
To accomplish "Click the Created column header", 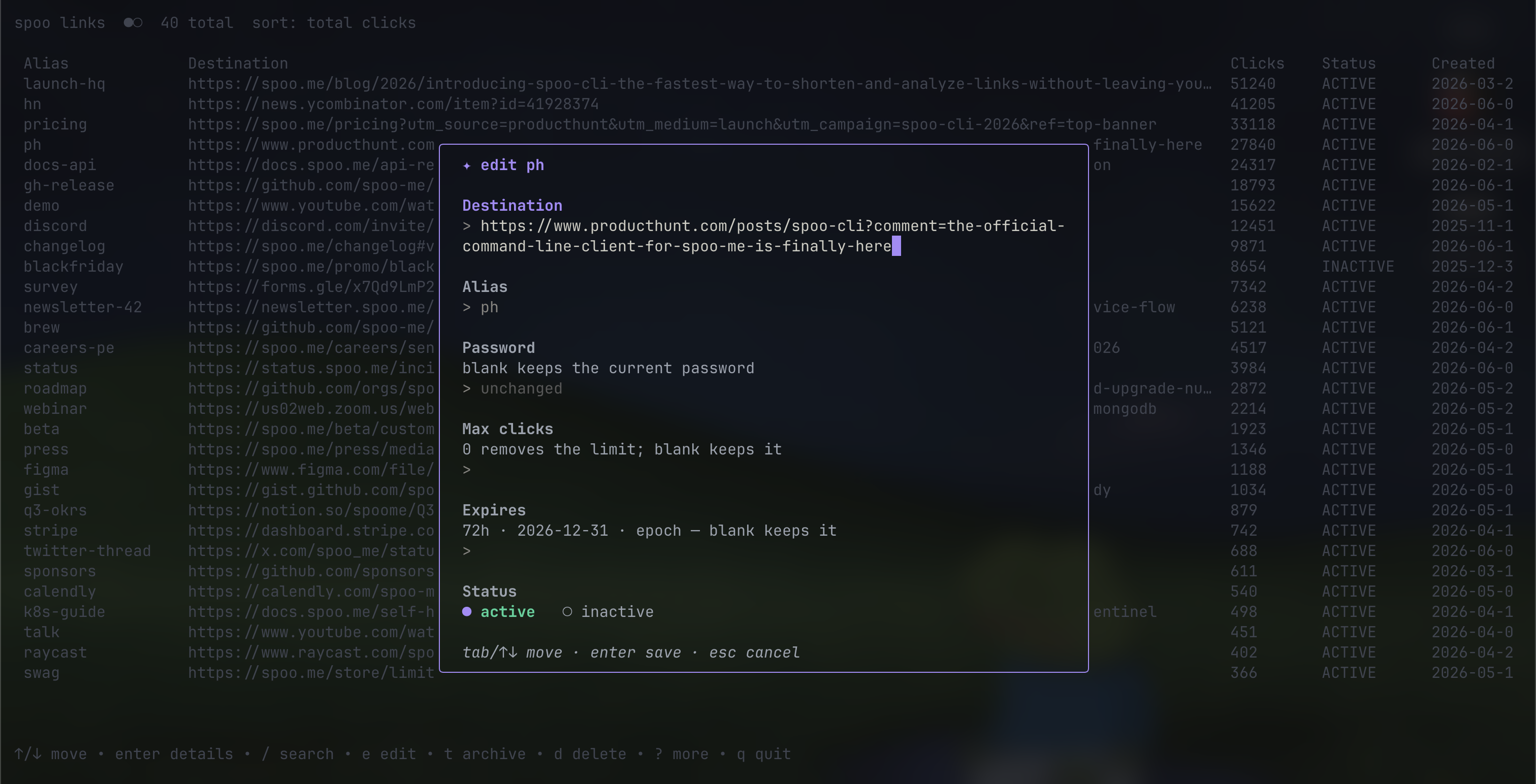I will (x=1463, y=63).
